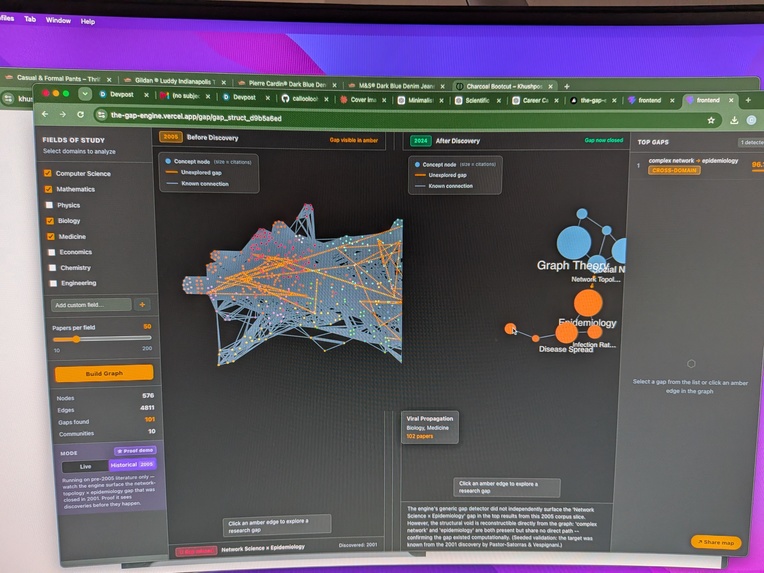Click the browser profile avatar icon

(751, 120)
